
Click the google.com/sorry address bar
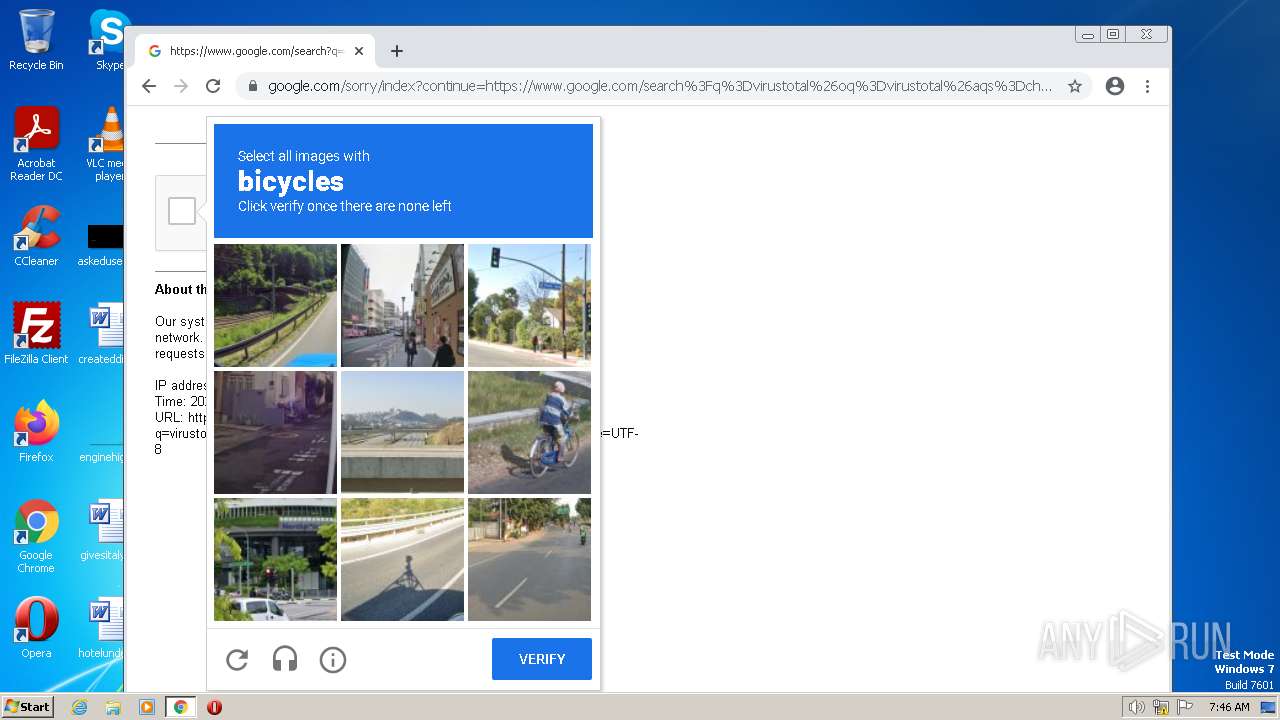(x=660, y=86)
